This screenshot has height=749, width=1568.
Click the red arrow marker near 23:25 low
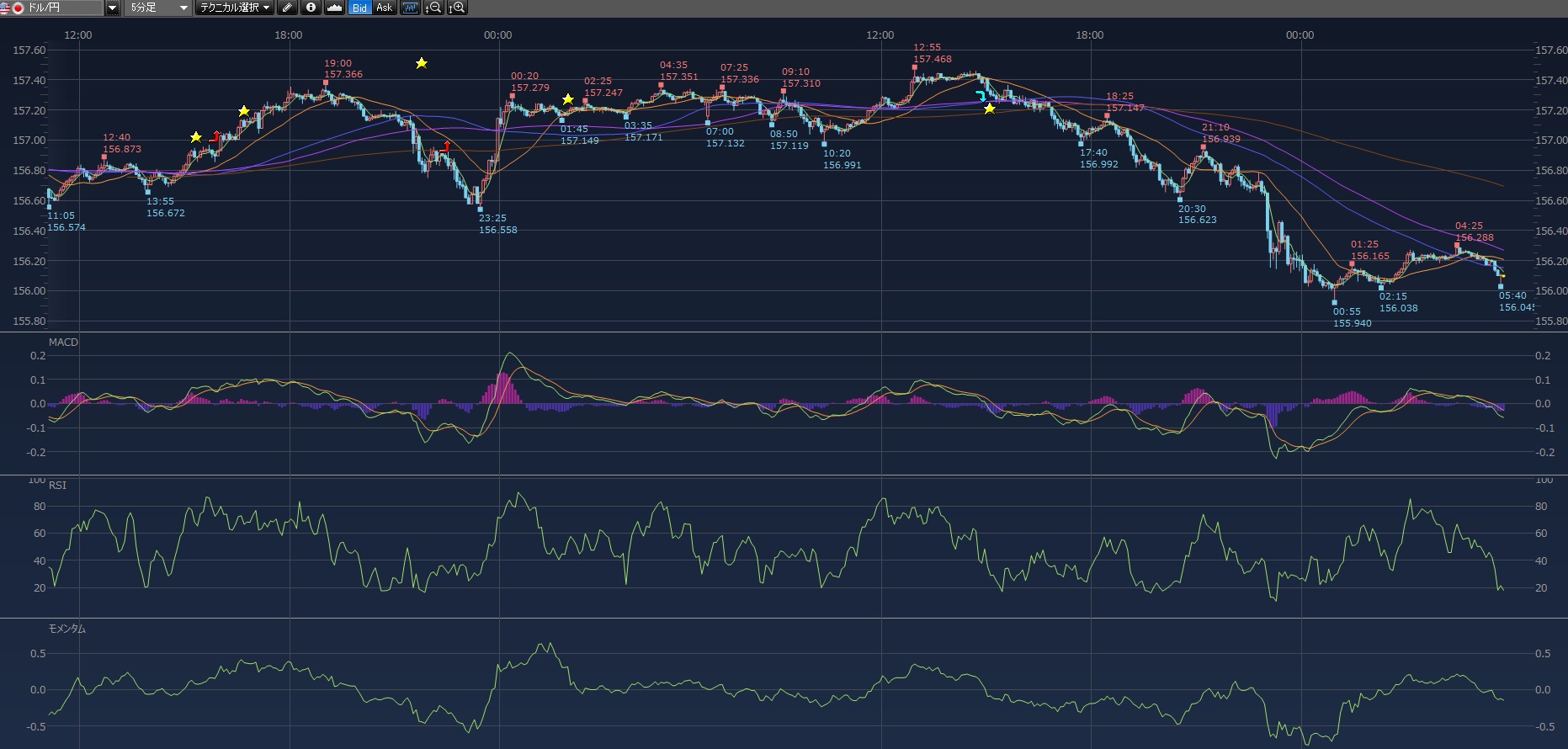pos(445,147)
